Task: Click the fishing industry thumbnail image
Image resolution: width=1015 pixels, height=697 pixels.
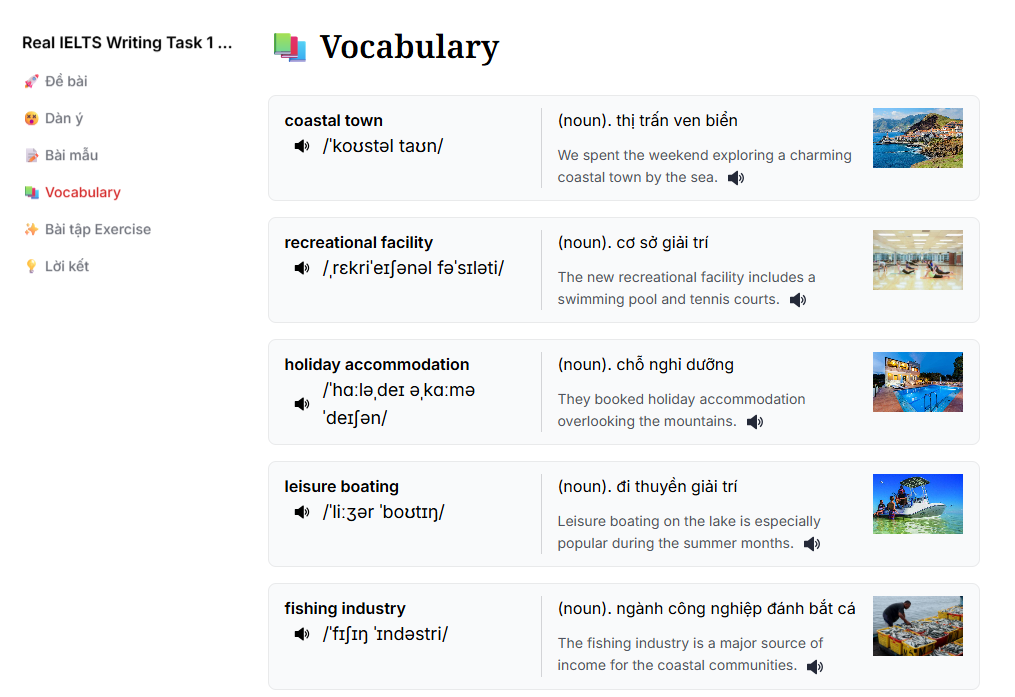Action: (917, 626)
